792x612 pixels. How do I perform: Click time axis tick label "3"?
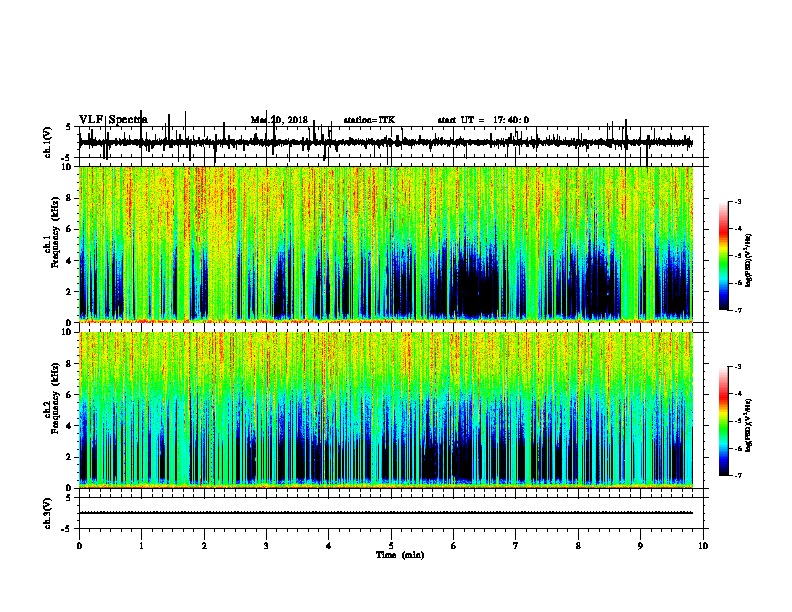click(x=266, y=546)
